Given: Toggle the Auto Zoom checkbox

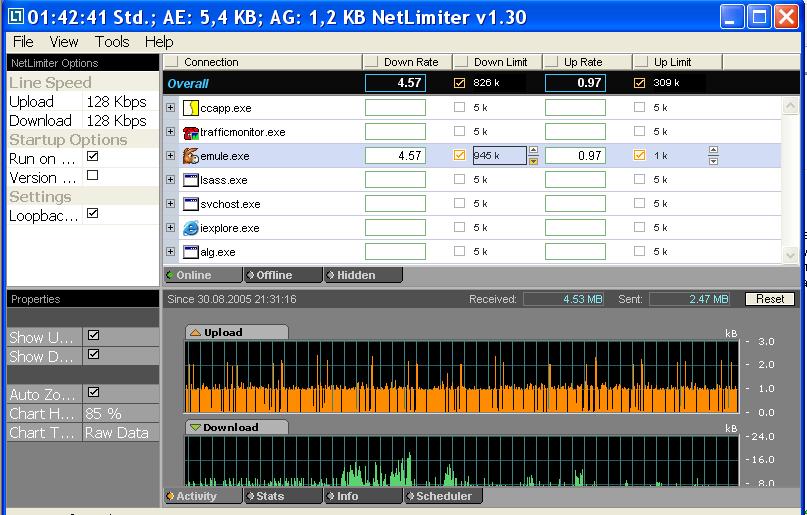Looking at the screenshot, I should coord(93,393).
